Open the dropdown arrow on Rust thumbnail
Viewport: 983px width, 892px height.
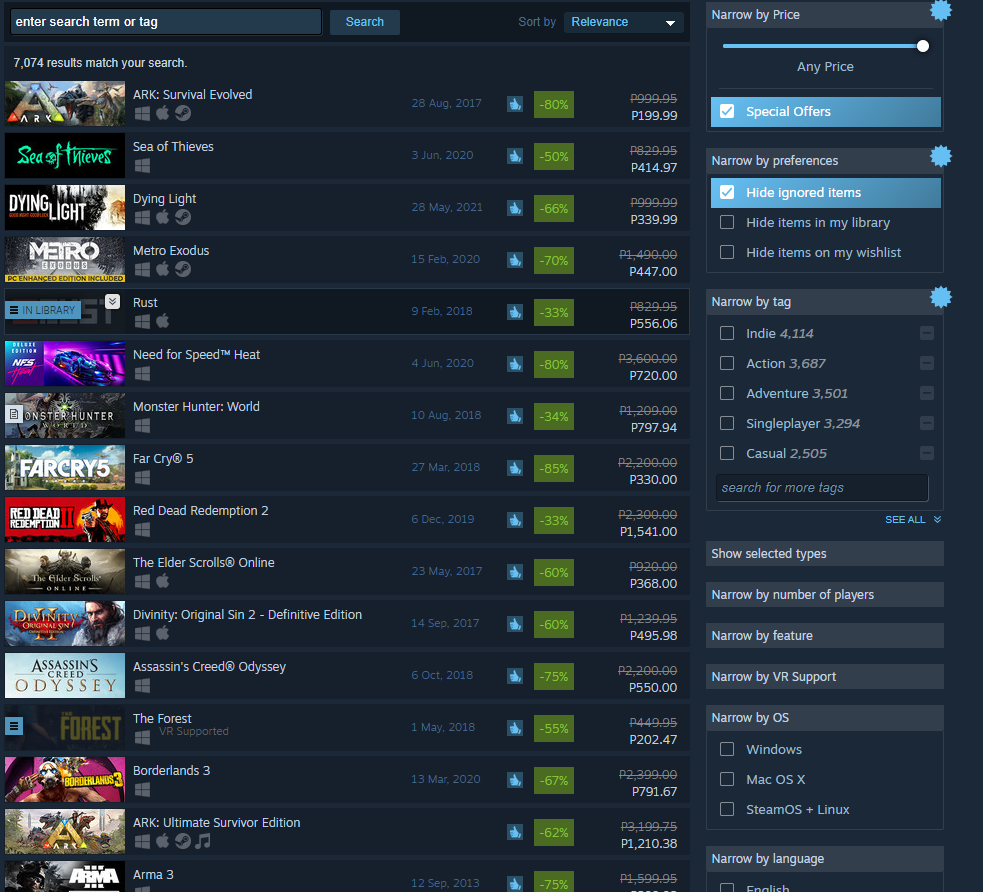tap(112, 302)
